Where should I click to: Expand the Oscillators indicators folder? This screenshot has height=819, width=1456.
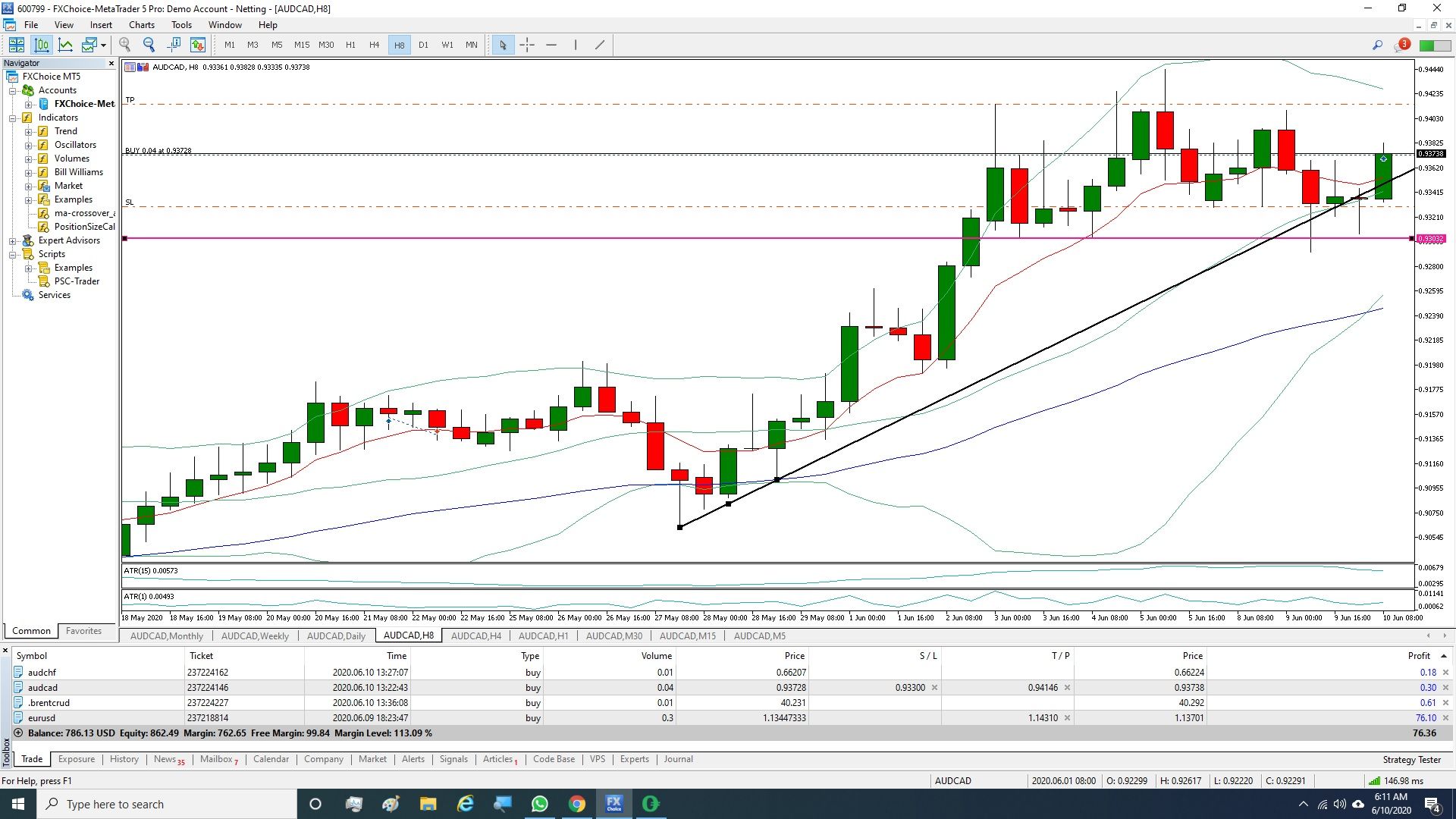pyautogui.click(x=28, y=145)
